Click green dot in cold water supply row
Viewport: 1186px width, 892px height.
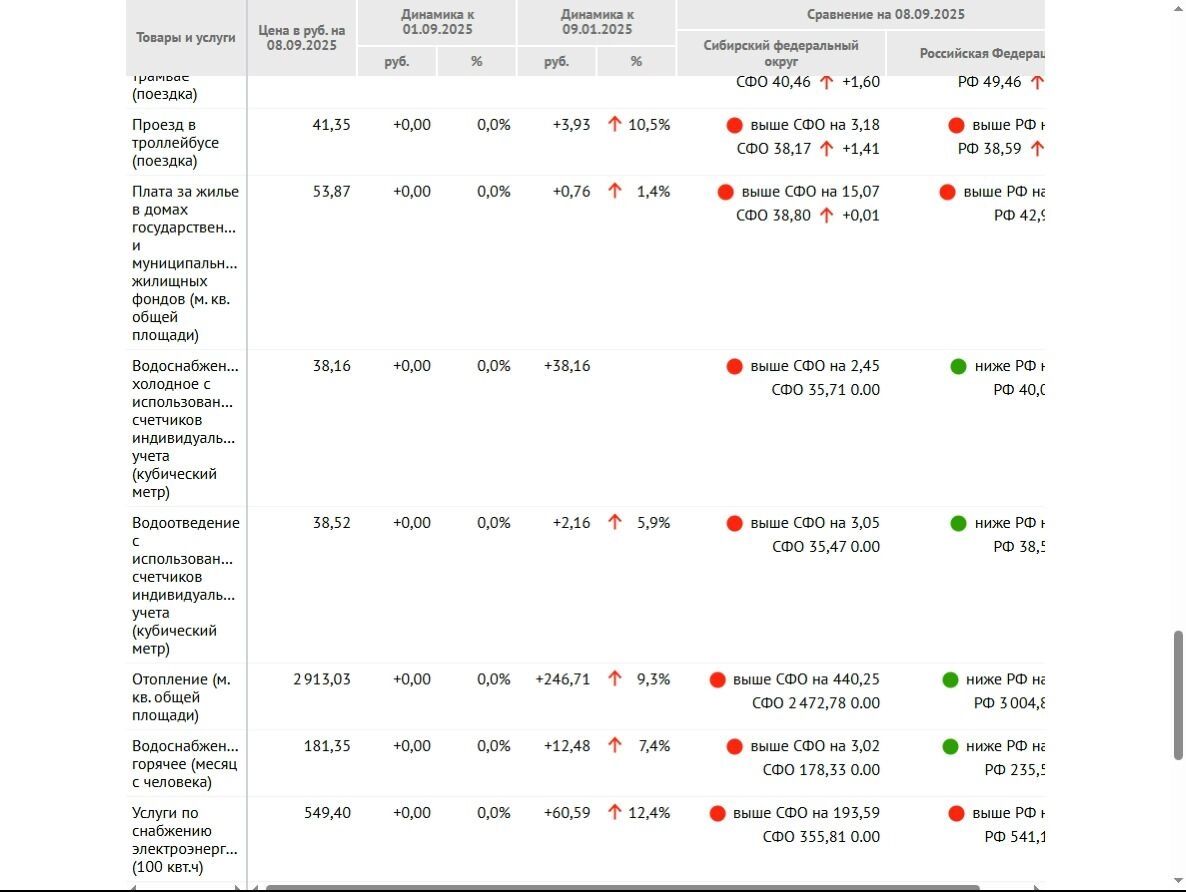click(958, 366)
